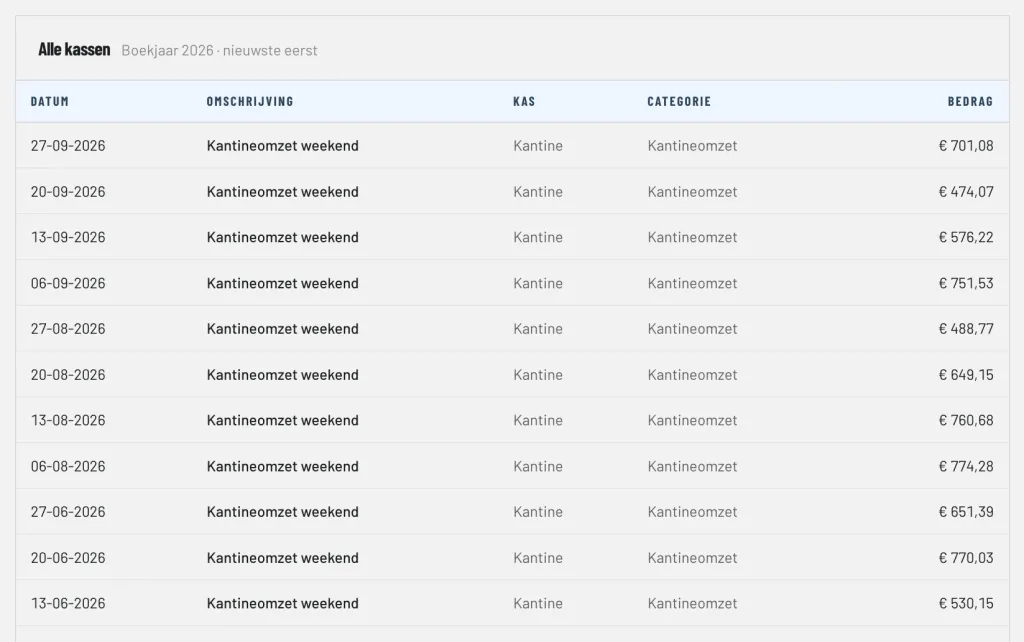The height and width of the screenshot is (642, 1024).
Task: Click amount € 649,15
Action: [x=966, y=374]
